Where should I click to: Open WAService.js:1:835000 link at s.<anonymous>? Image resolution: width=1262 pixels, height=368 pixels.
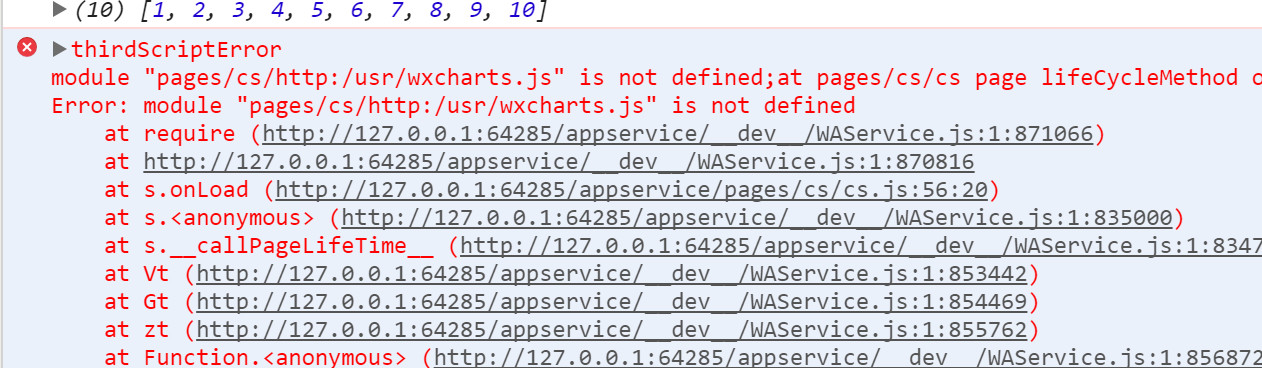[x=757, y=218]
